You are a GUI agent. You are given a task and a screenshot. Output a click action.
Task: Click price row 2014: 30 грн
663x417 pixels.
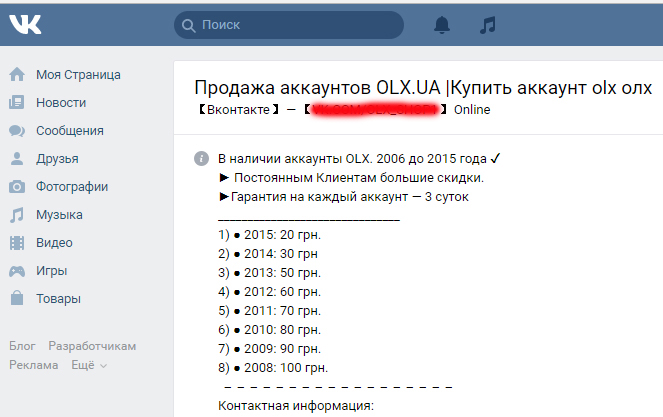click(268, 254)
